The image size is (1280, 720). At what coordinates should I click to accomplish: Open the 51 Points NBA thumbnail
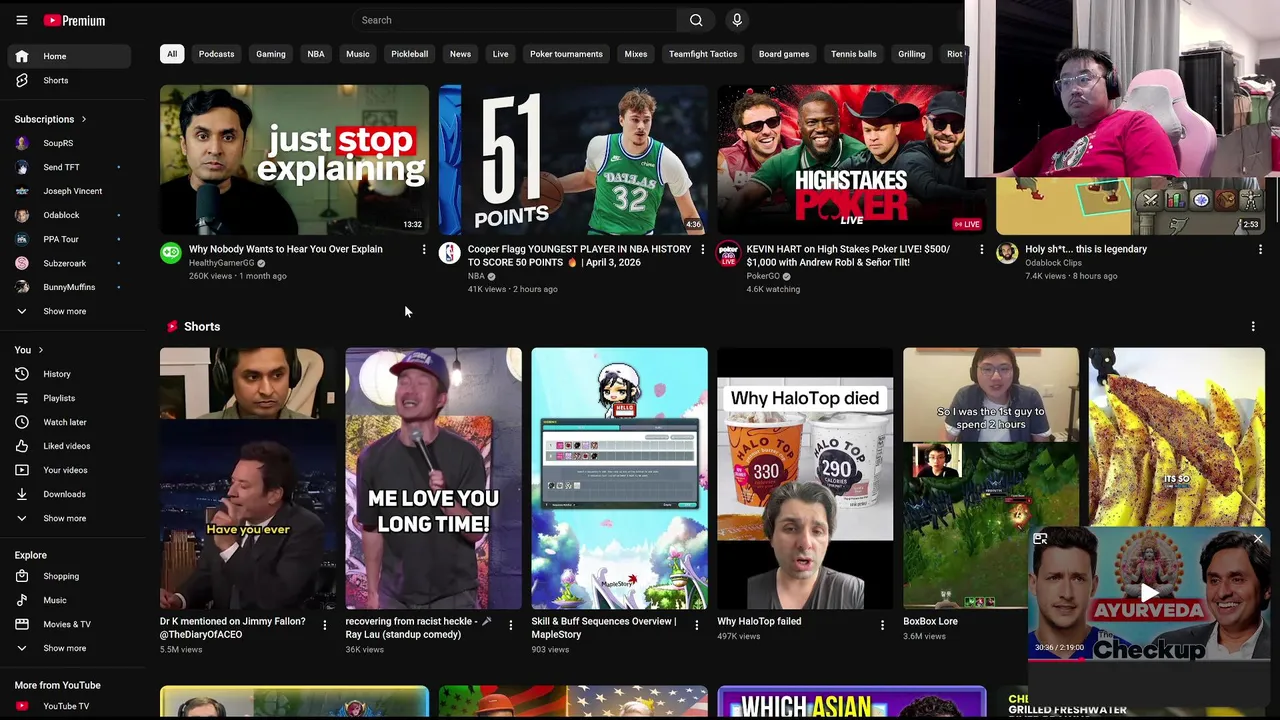click(x=573, y=160)
